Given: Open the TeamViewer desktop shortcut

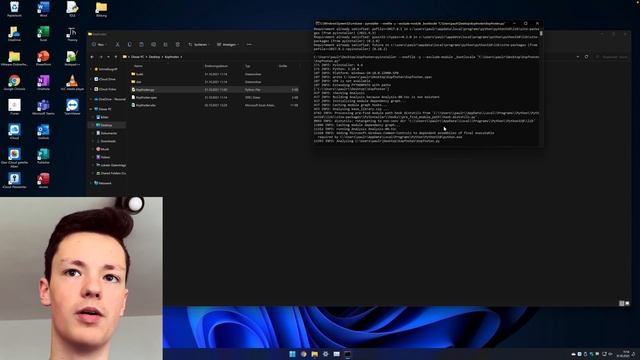Looking at the screenshot, I should tap(72, 107).
